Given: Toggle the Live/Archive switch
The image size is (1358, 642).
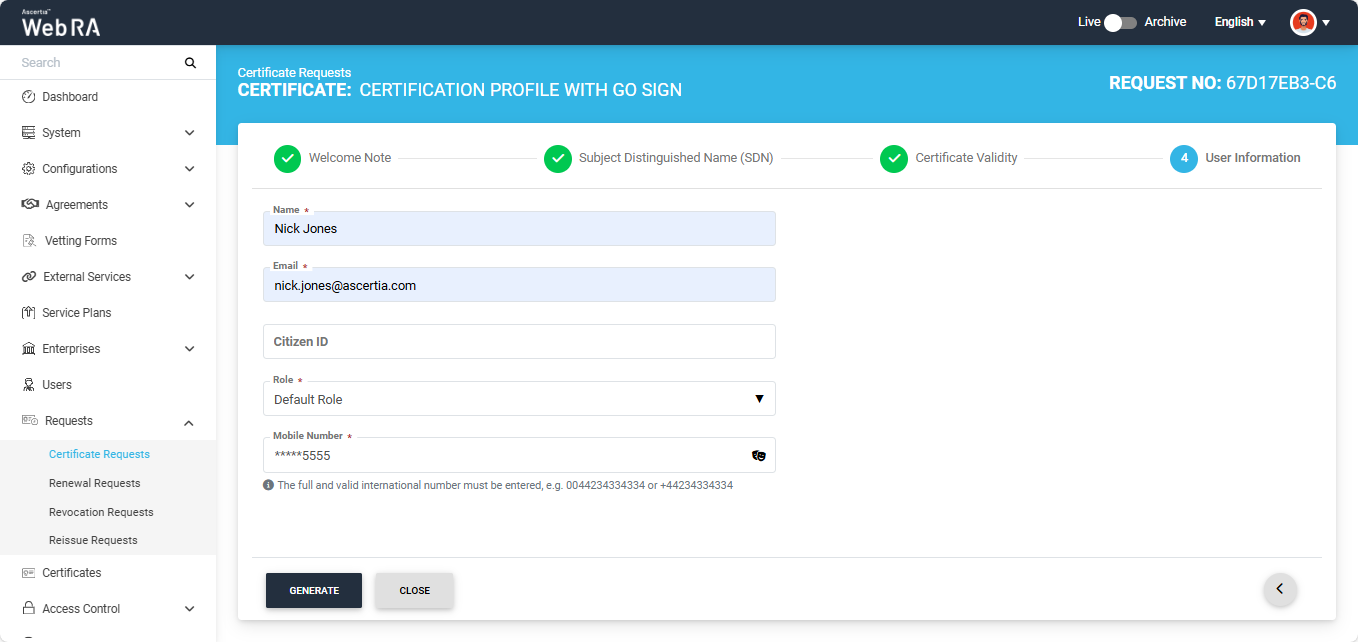Looking at the screenshot, I should tap(1120, 22).
